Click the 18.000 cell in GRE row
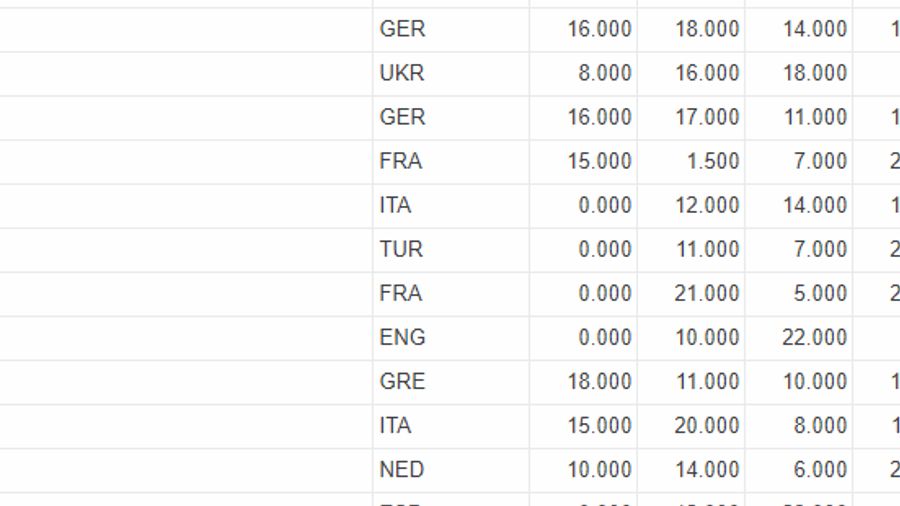This screenshot has height=506, width=900. pyautogui.click(x=583, y=383)
